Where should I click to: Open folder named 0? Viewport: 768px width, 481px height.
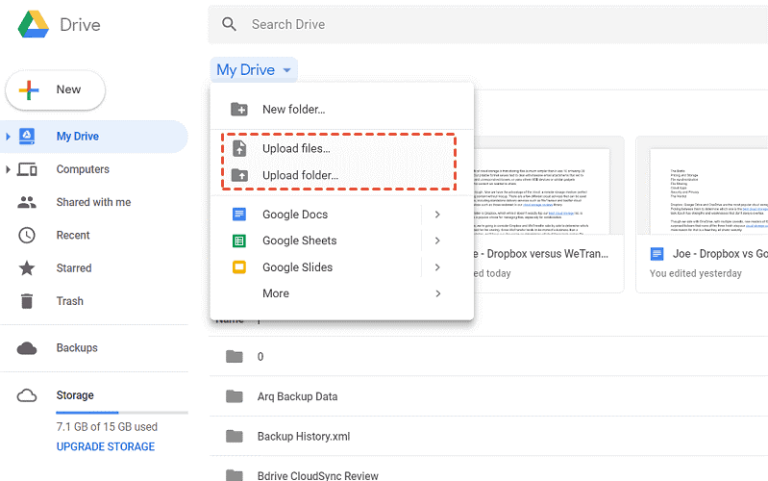(x=488, y=357)
